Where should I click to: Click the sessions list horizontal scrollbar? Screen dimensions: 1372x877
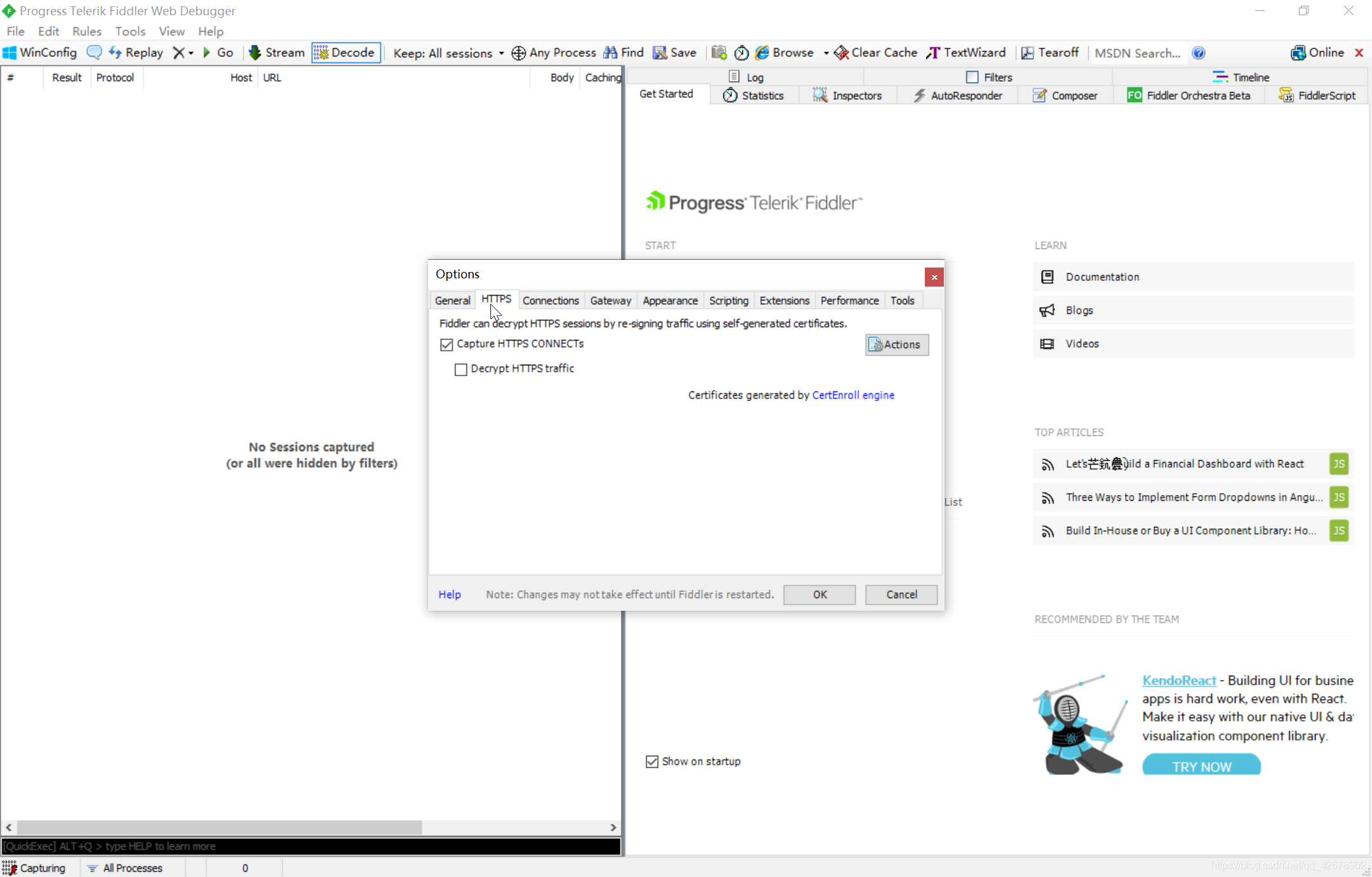click(x=219, y=827)
